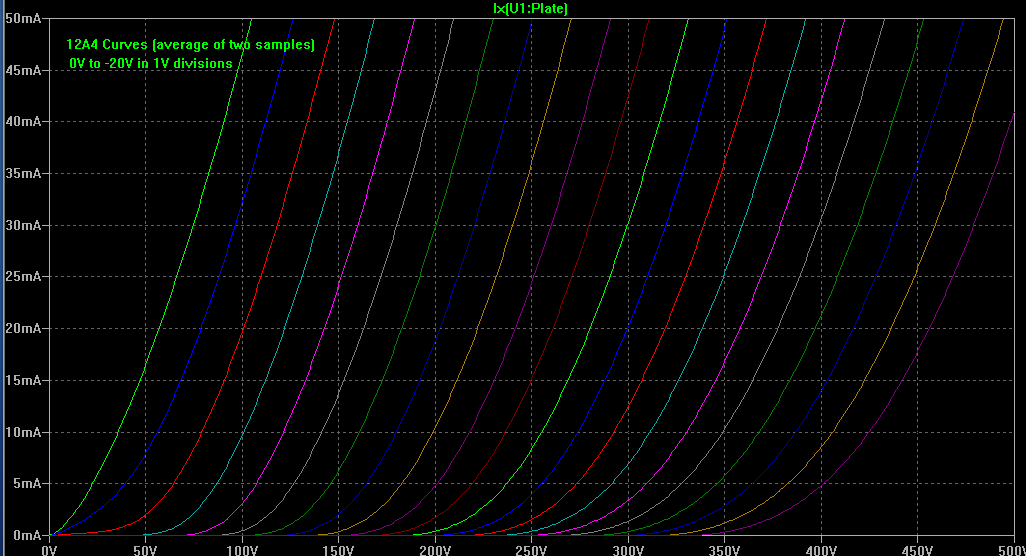Click the 350V x-axis label
The height and width of the screenshot is (556, 1026).
(x=724, y=549)
